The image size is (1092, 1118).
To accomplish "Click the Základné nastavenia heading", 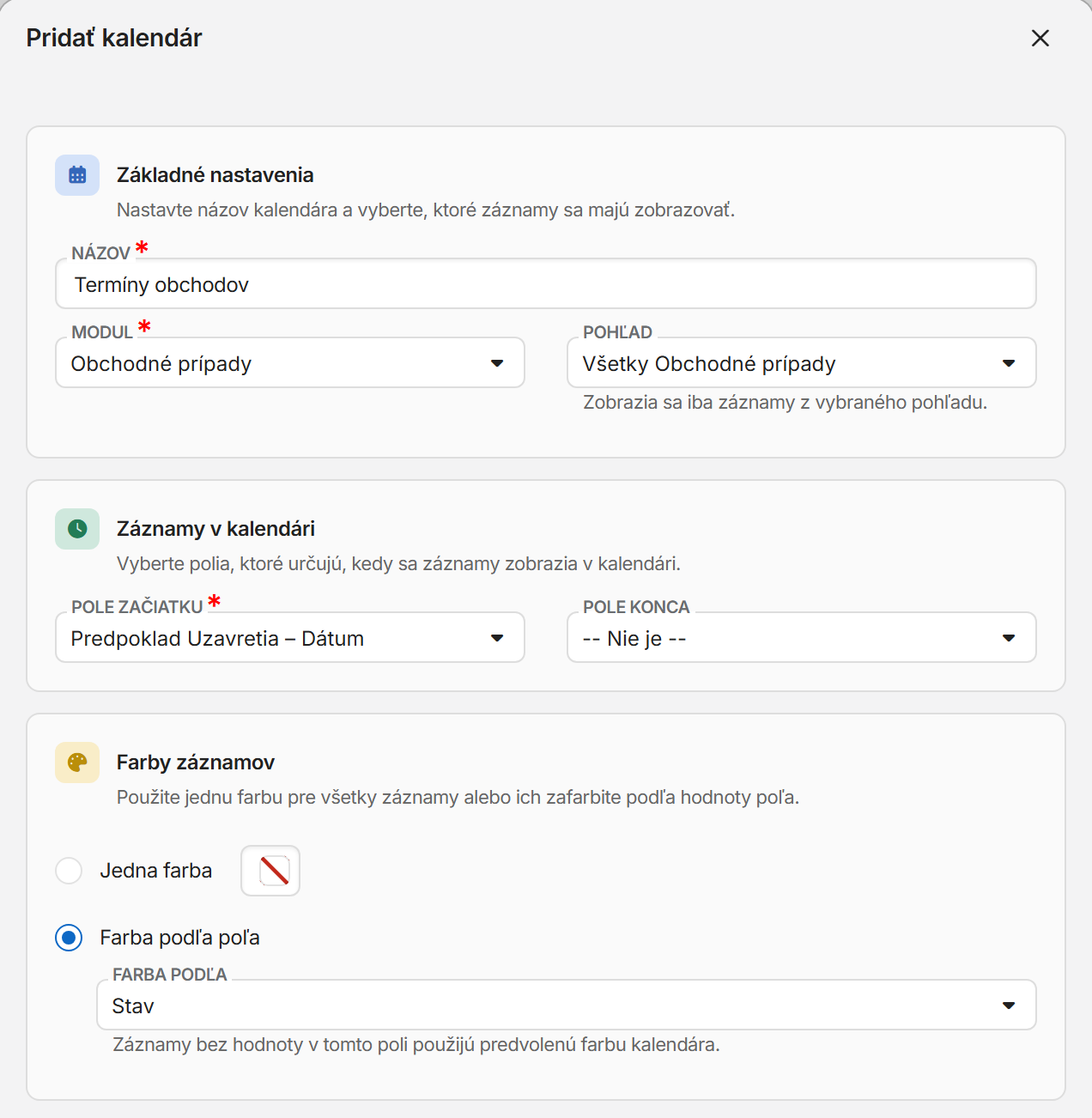I will click(215, 175).
